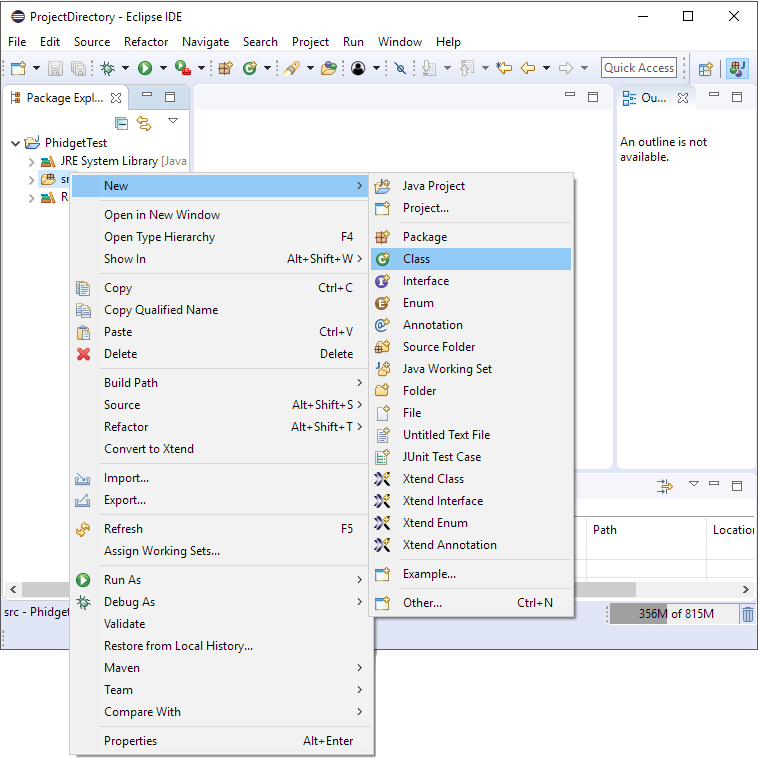758x758 pixels.
Task: Click the Save All toolbar icon
Action: coord(78,68)
